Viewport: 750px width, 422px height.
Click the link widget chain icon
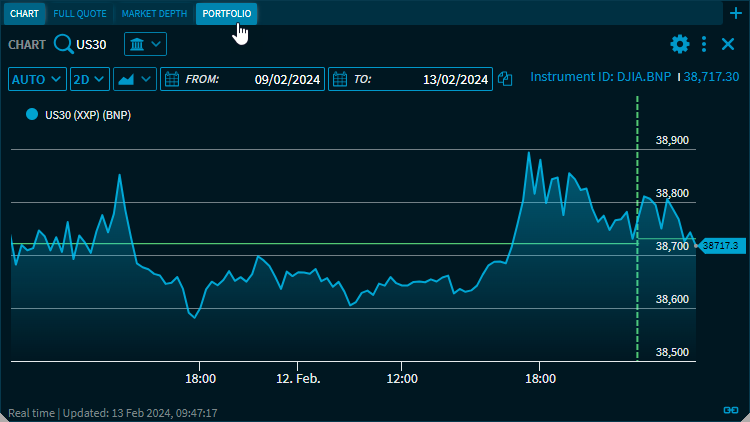click(730, 410)
